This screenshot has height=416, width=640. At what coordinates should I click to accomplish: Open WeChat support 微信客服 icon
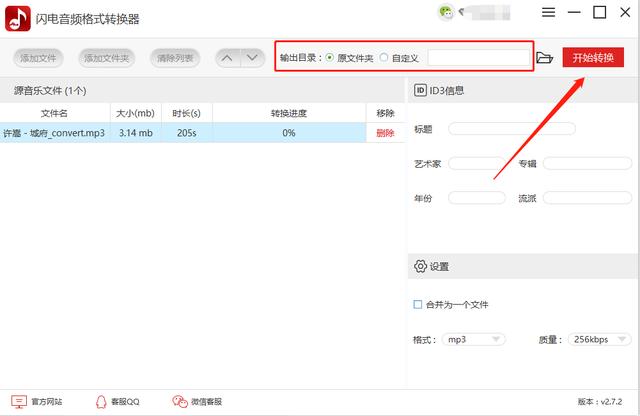click(180, 402)
